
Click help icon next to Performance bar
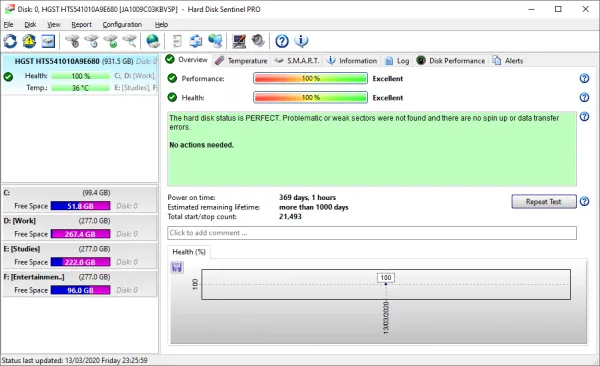pos(584,78)
